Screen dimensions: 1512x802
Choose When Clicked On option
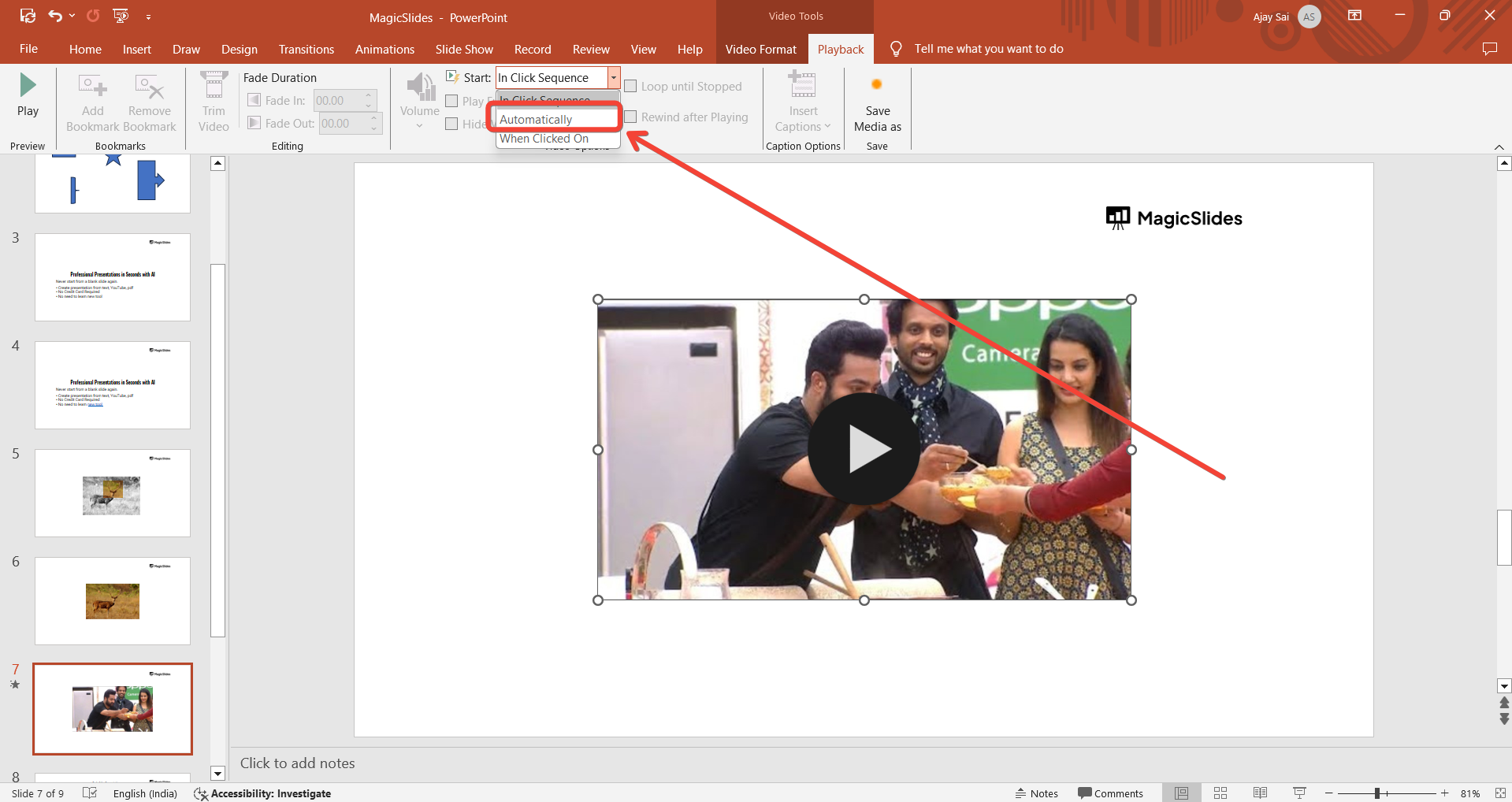[544, 139]
